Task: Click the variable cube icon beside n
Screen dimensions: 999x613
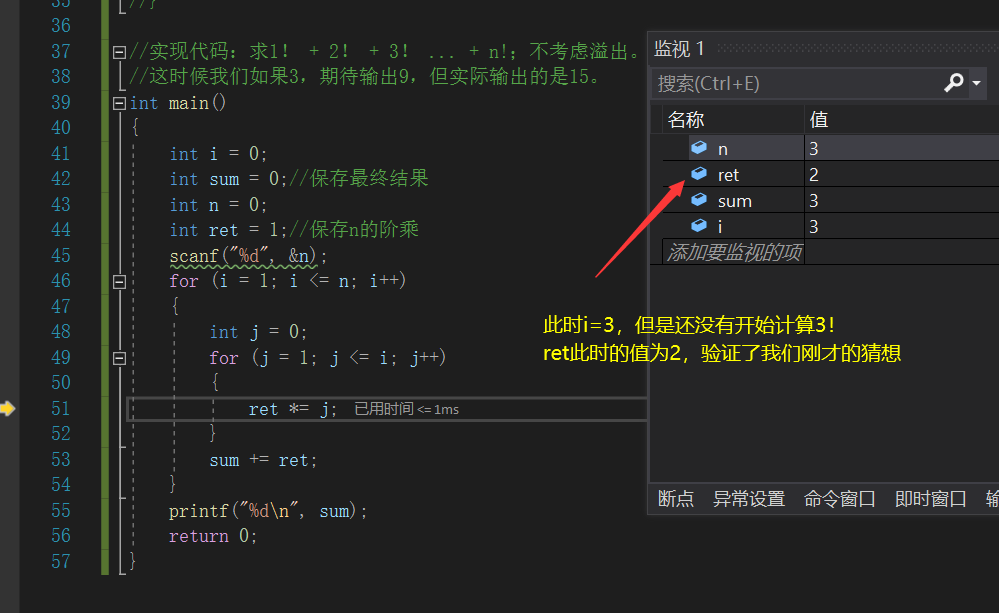Action: coord(699,148)
